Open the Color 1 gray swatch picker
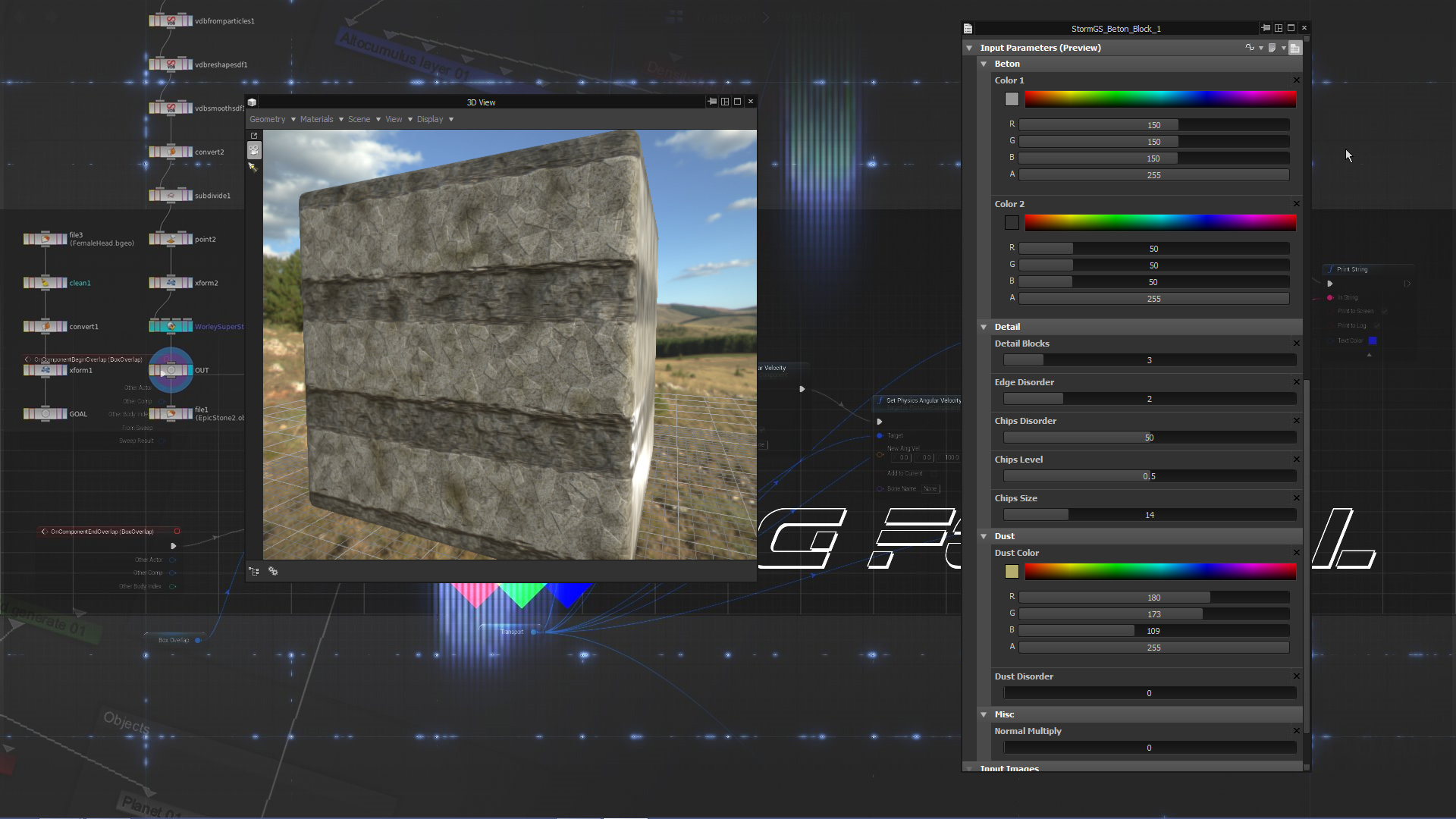Viewport: 1456px width, 819px height. (1012, 99)
